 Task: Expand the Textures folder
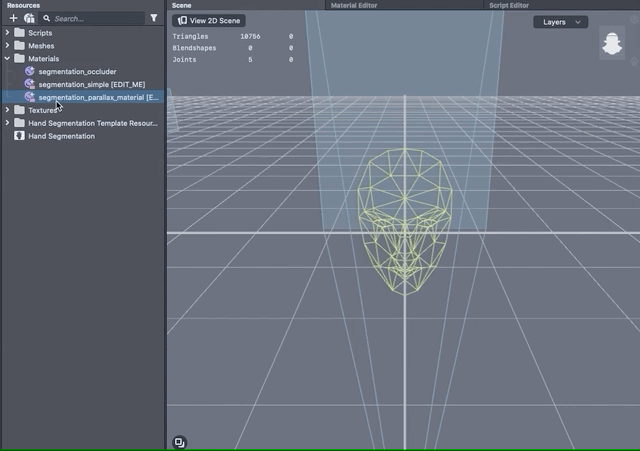click(x=8, y=110)
